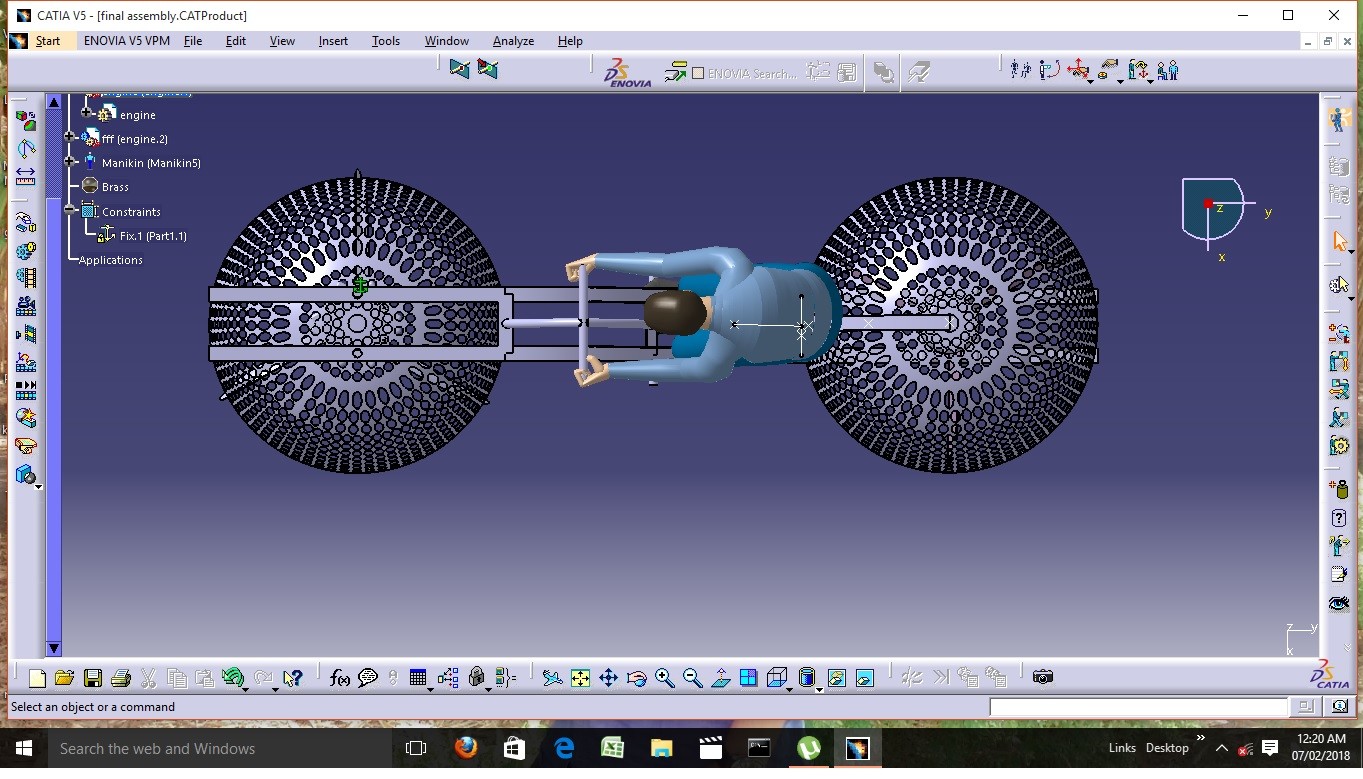The height and width of the screenshot is (779, 1363).
Task: Expand the Manikin (Manikin5) node
Action: [x=69, y=161]
